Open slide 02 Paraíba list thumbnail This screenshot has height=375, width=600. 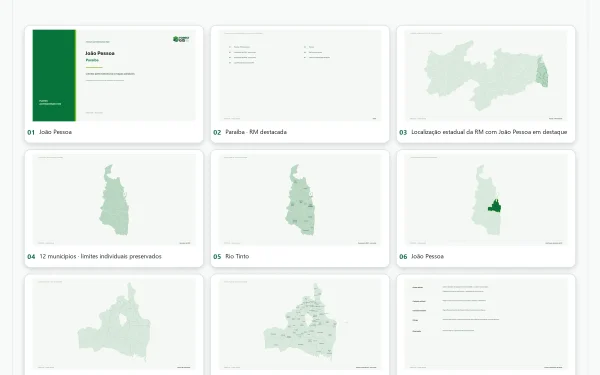pyautogui.click(x=300, y=75)
